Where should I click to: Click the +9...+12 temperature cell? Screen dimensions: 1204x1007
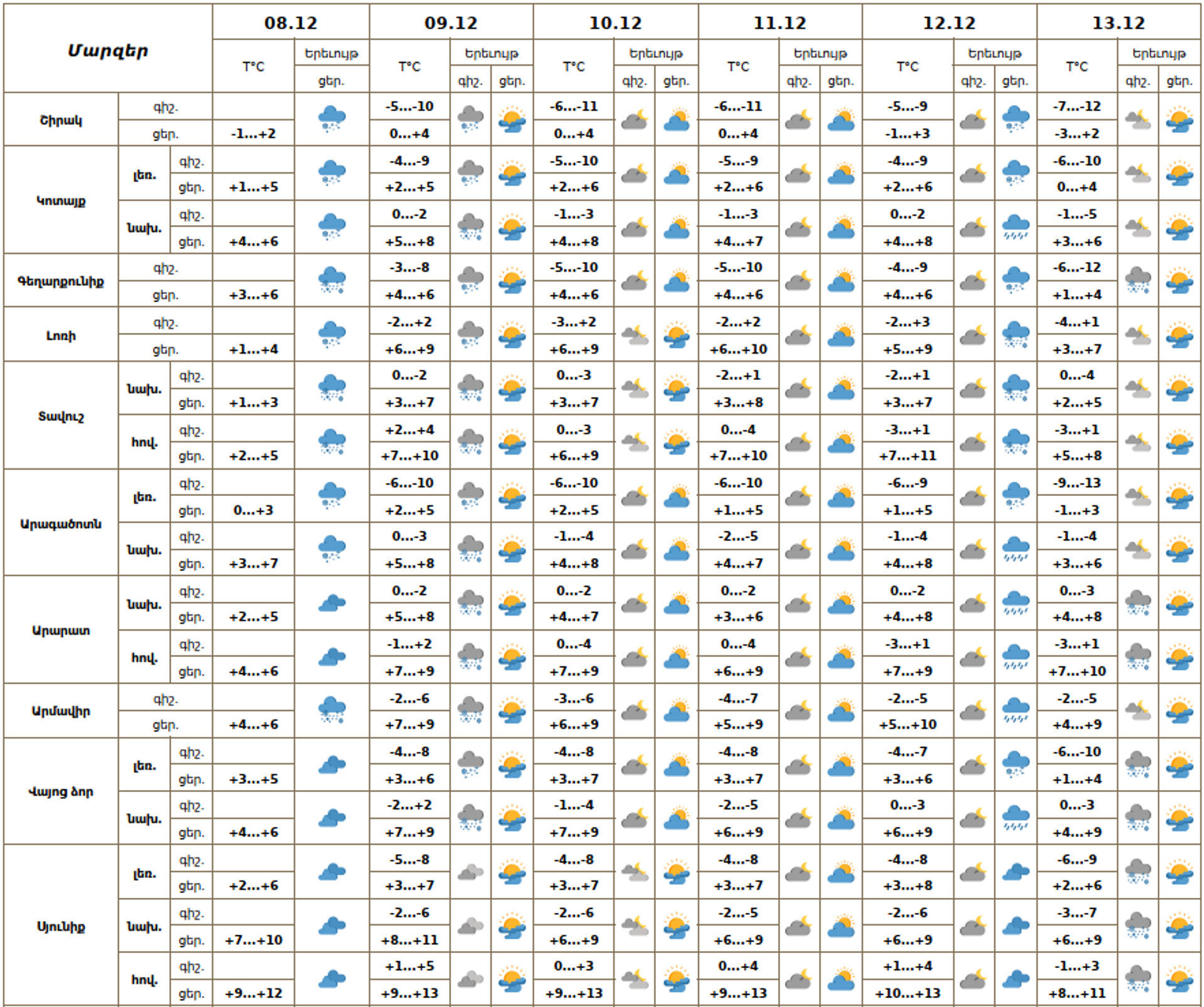[x=253, y=993]
